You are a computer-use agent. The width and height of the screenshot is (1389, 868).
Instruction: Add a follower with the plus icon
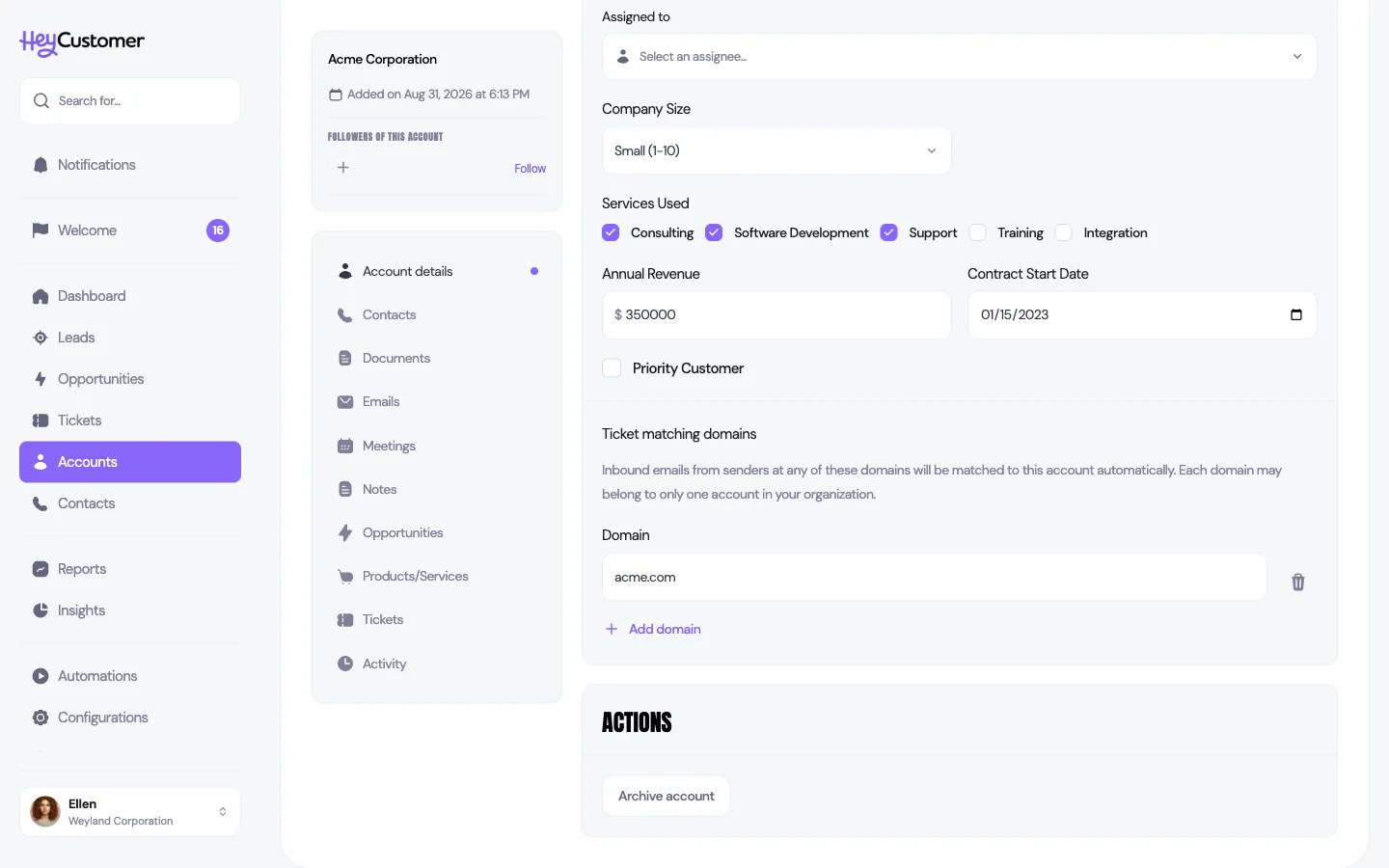point(343,168)
